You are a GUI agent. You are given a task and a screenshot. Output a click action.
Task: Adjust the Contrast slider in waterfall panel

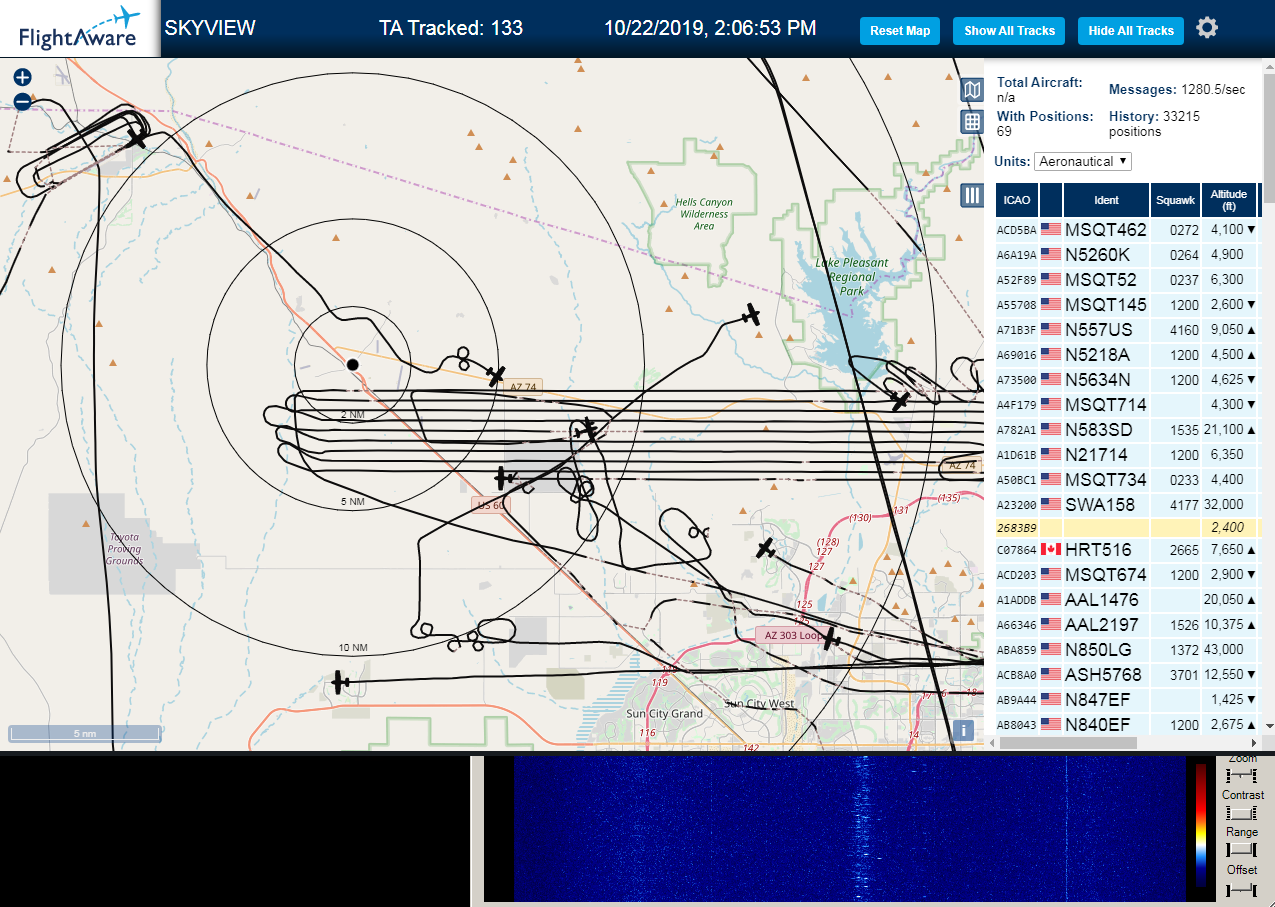coord(1242,813)
